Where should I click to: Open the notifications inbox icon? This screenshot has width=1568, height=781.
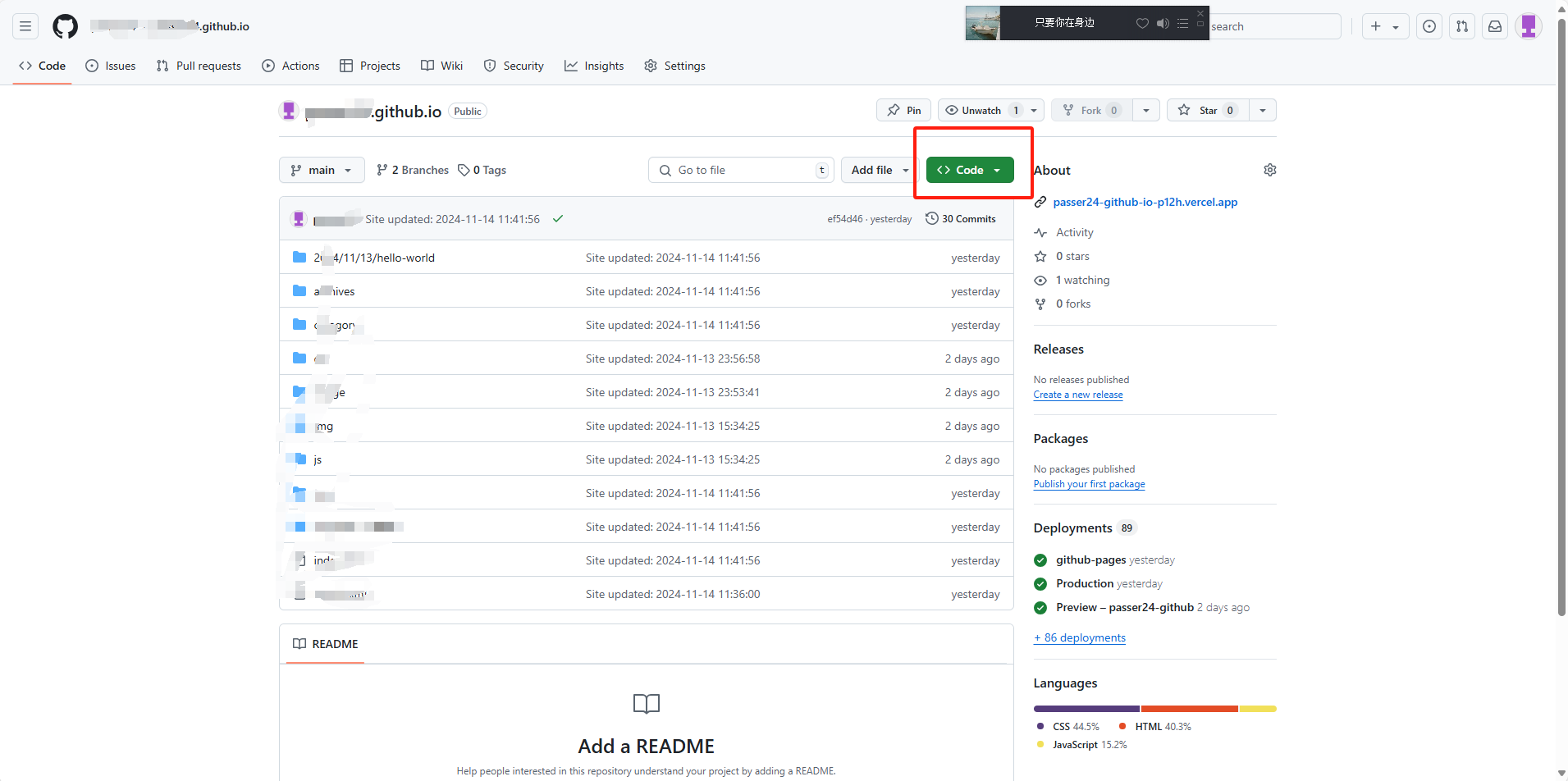(x=1495, y=26)
